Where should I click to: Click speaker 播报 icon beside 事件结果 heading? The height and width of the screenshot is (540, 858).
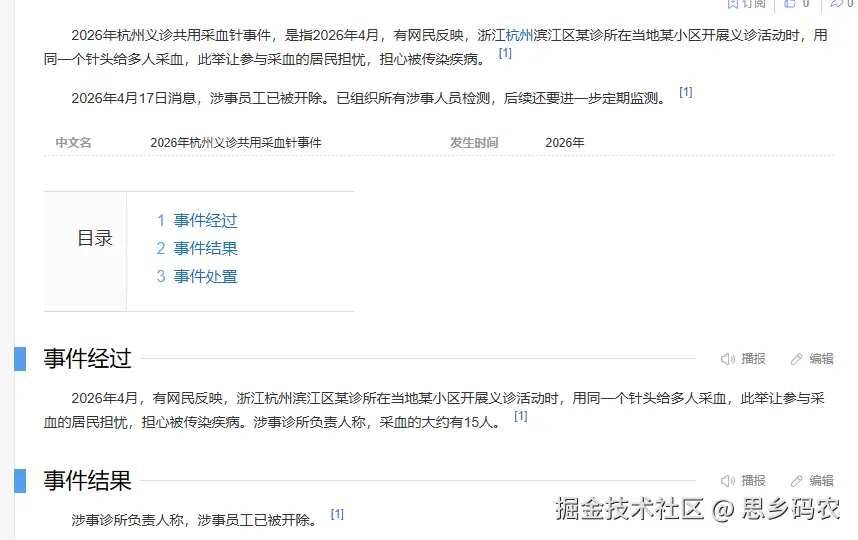pos(728,481)
